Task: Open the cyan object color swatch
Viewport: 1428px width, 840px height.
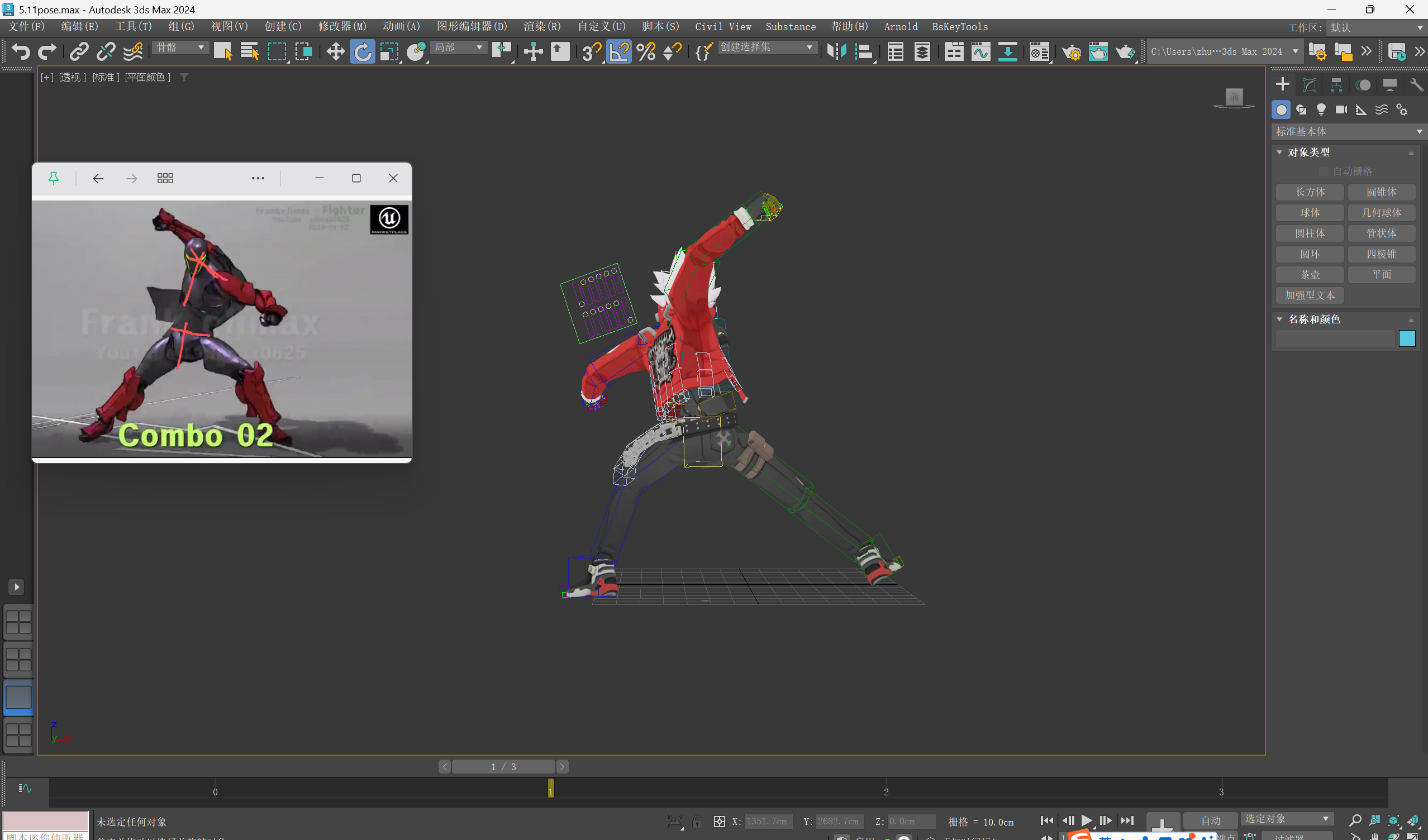Action: click(1407, 338)
